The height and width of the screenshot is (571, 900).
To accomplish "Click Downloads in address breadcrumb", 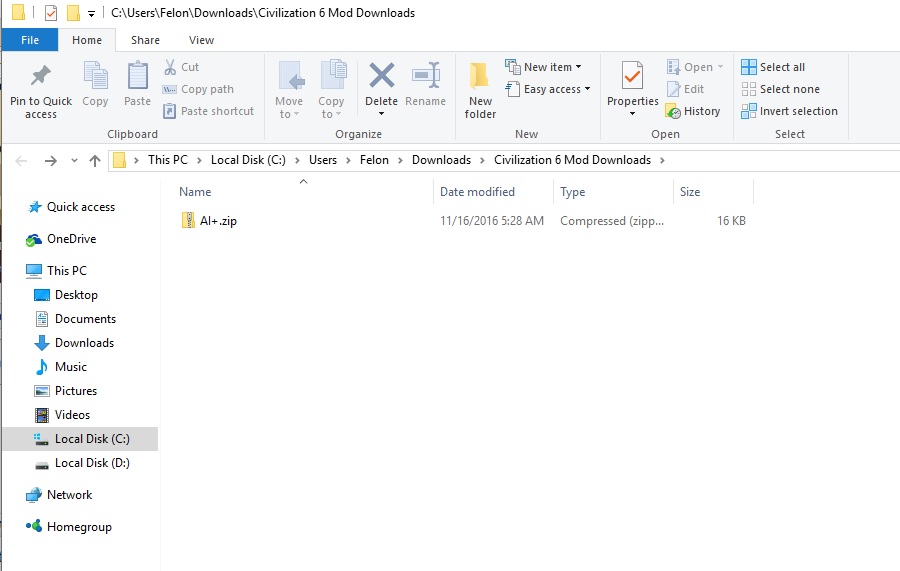I will tap(441, 160).
